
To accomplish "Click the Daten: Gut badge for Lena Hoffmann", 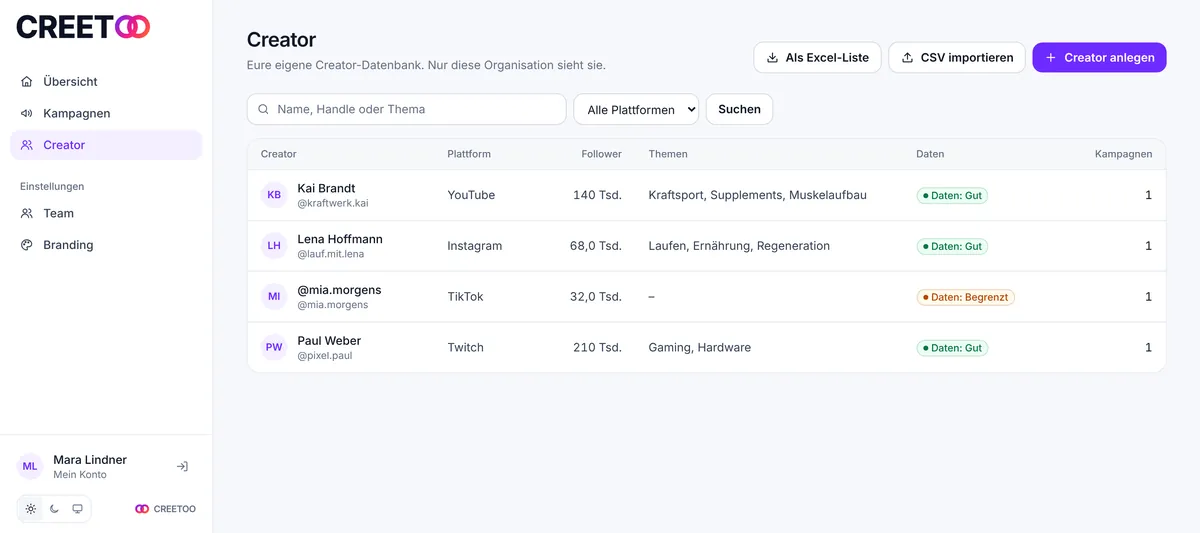I will tap(952, 246).
